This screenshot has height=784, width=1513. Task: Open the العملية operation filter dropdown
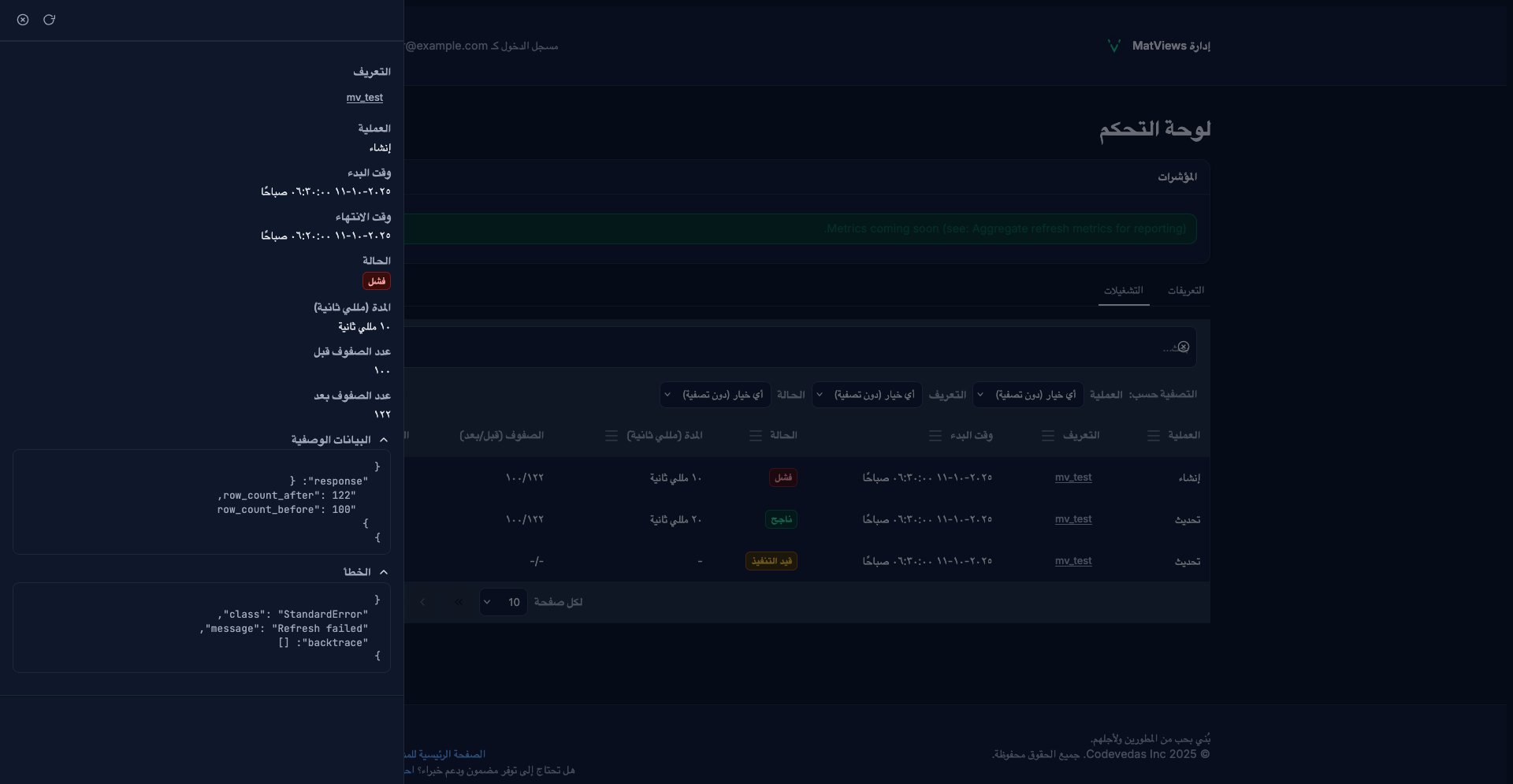click(x=1028, y=395)
